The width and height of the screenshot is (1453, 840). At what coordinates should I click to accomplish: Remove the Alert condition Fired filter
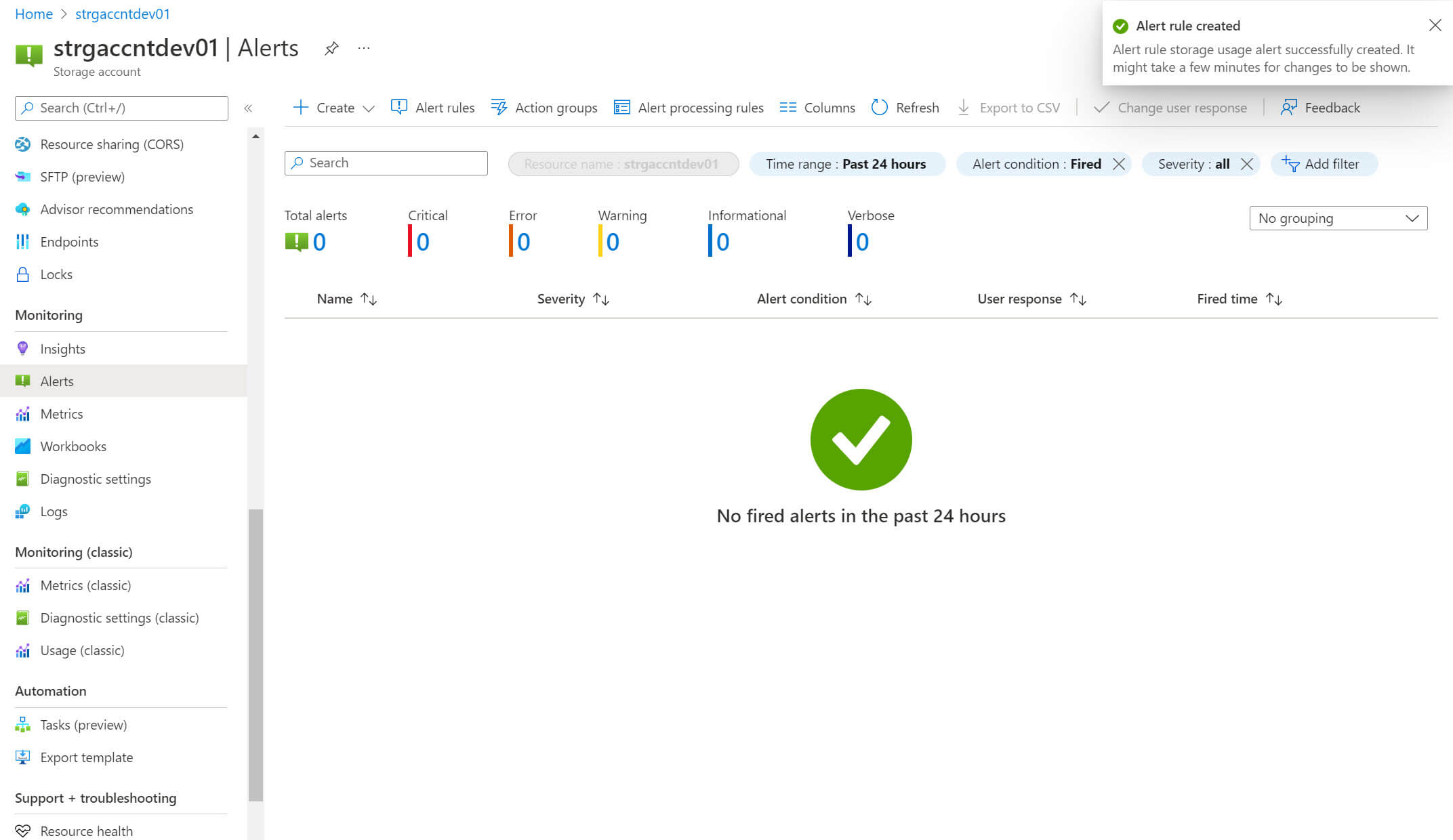click(1119, 164)
